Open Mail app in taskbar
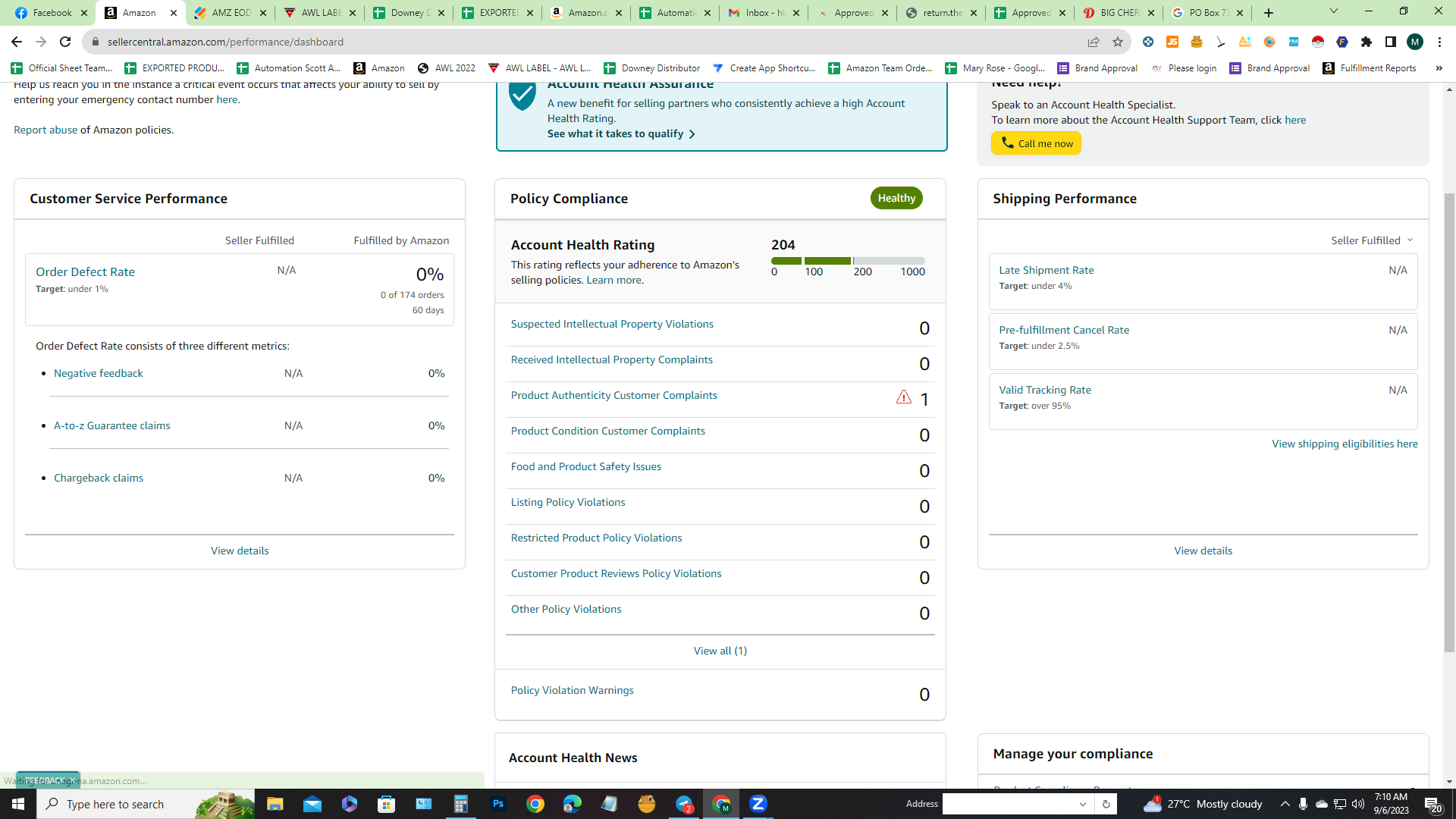The width and height of the screenshot is (1456, 819). (x=312, y=804)
